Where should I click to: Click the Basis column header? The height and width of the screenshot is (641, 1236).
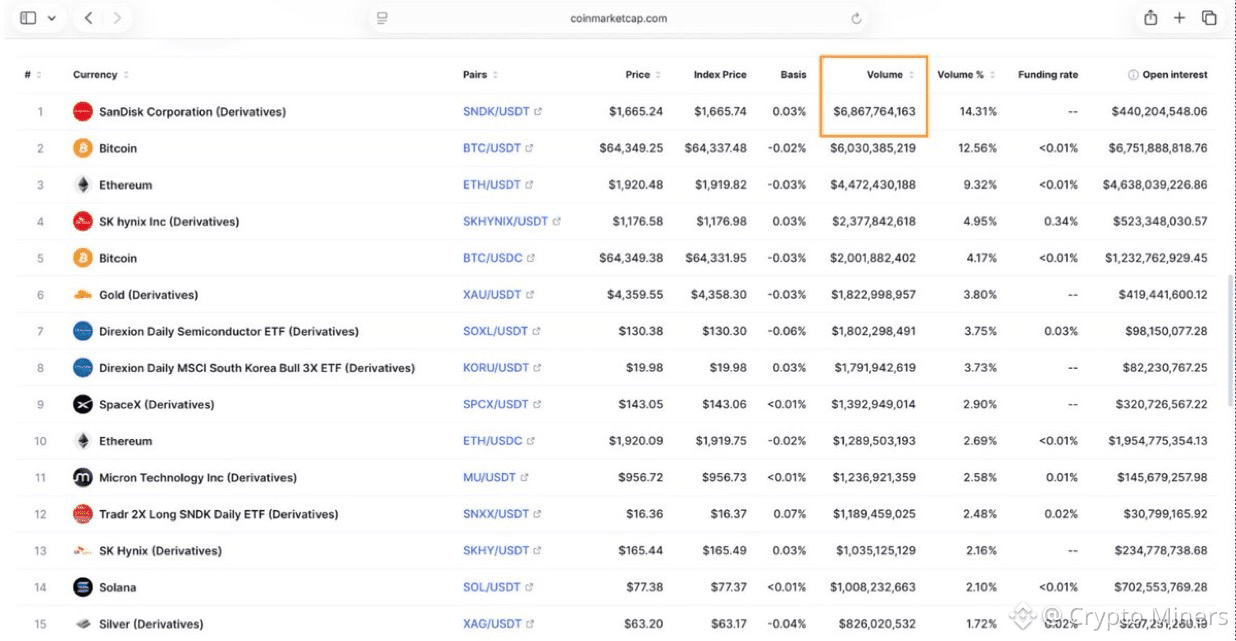[x=793, y=75]
